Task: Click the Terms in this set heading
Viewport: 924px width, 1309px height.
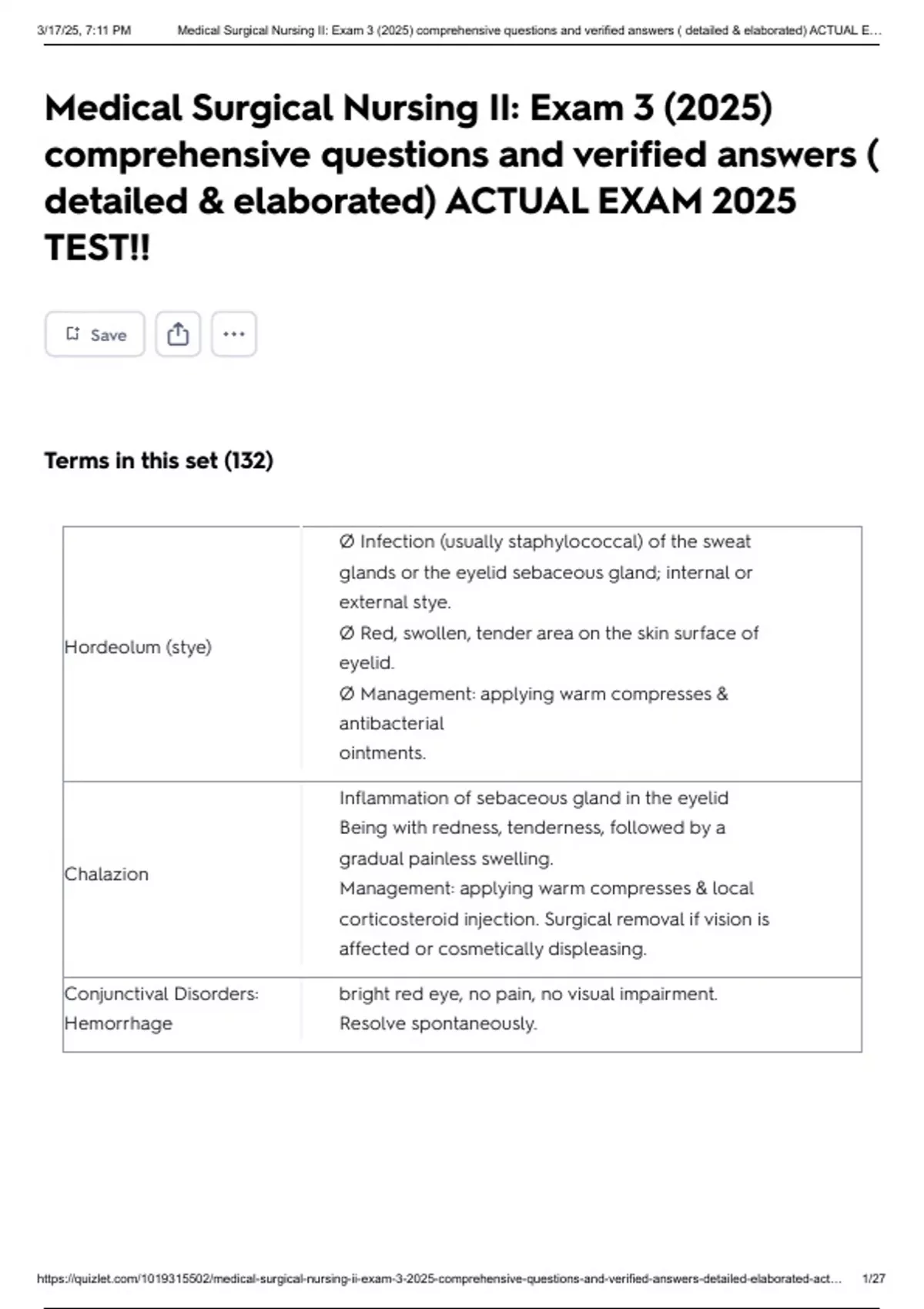Action: [159, 460]
